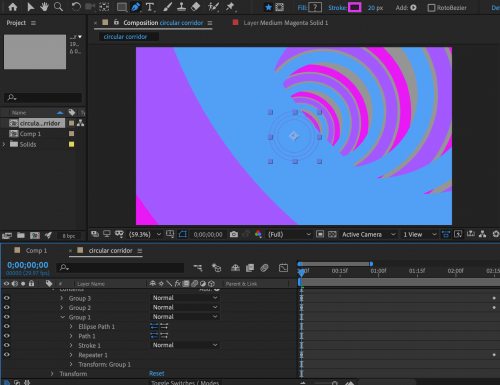The width and height of the screenshot is (500, 385).
Task: Toggle visibility of Repeater 1
Action: (x=7, y=355)
